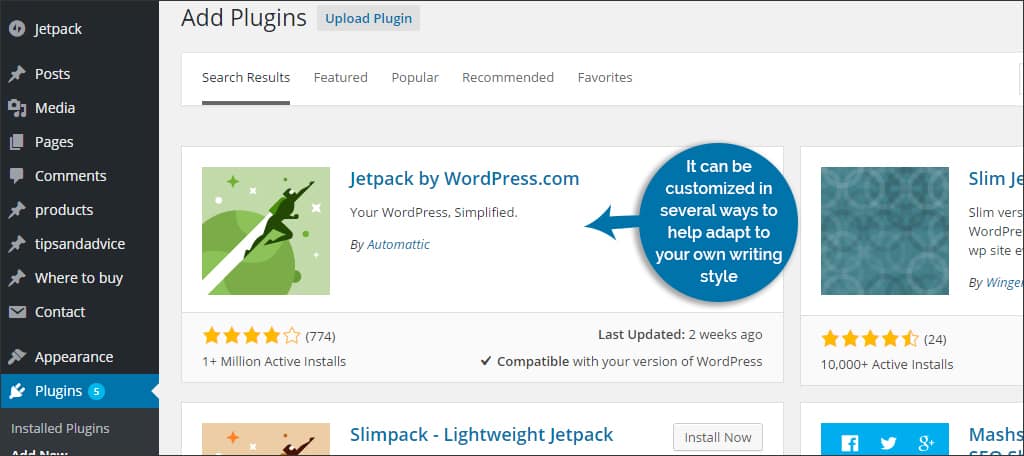Image resolution: width=1024 pixels, height=456 pixels.
Task: Click the Google Plus icon on Mashshare thumbnail
Action: (x=927, y=443)
